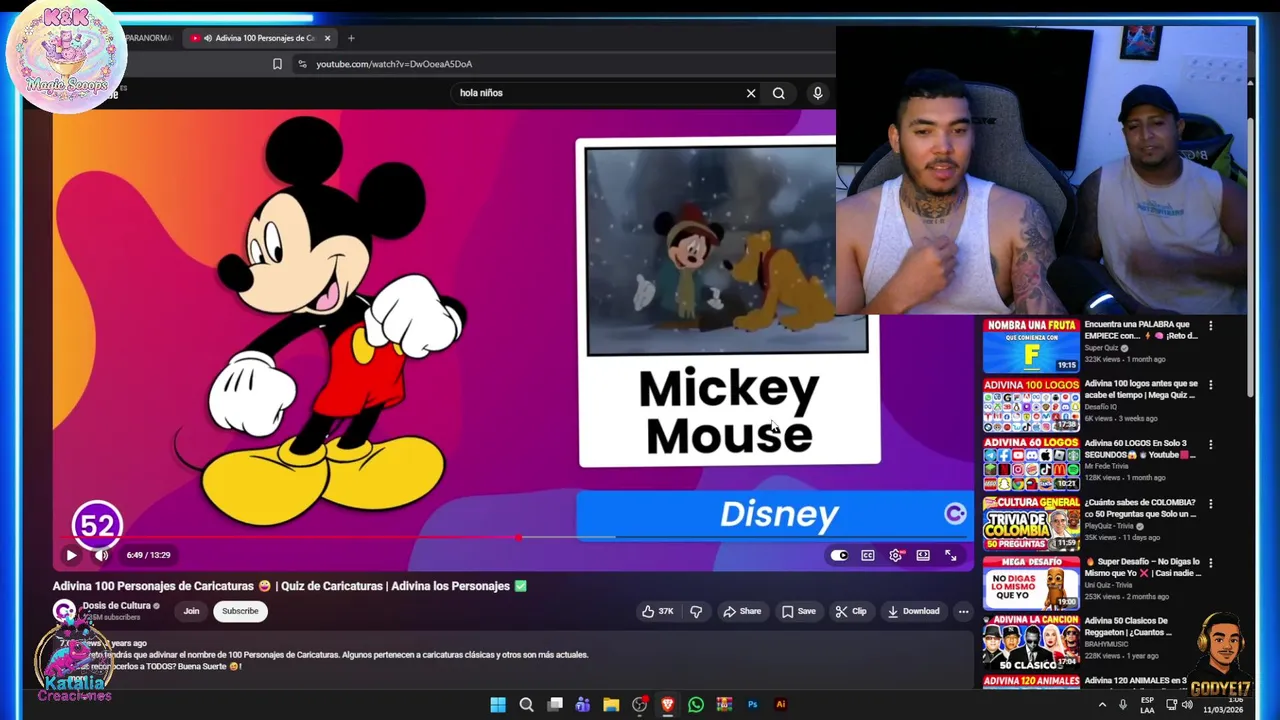
Task: Open Photoshop from taskbar
Action: click(753, 705)
